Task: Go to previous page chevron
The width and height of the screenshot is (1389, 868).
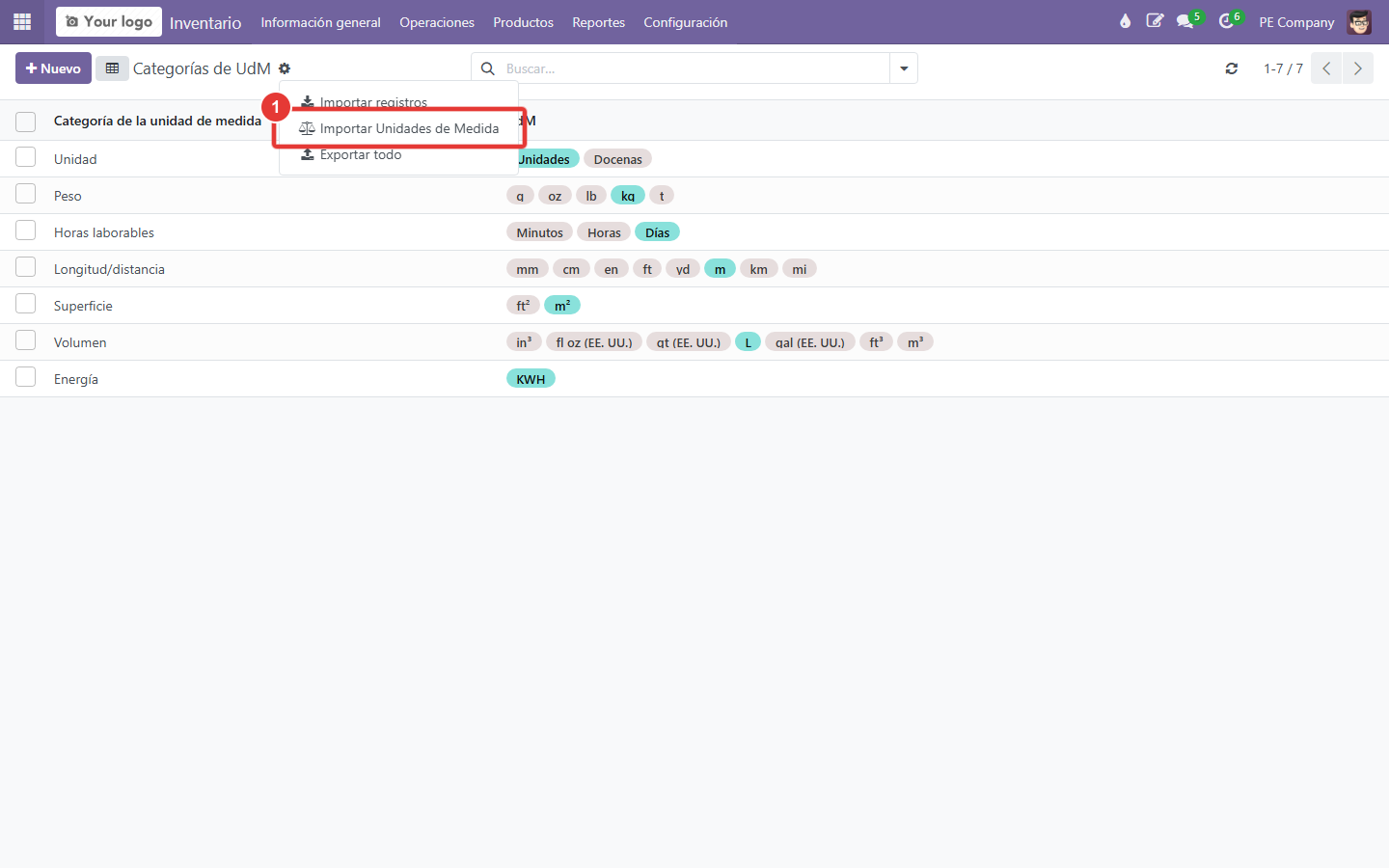Action: click(x=1326, y=68)
